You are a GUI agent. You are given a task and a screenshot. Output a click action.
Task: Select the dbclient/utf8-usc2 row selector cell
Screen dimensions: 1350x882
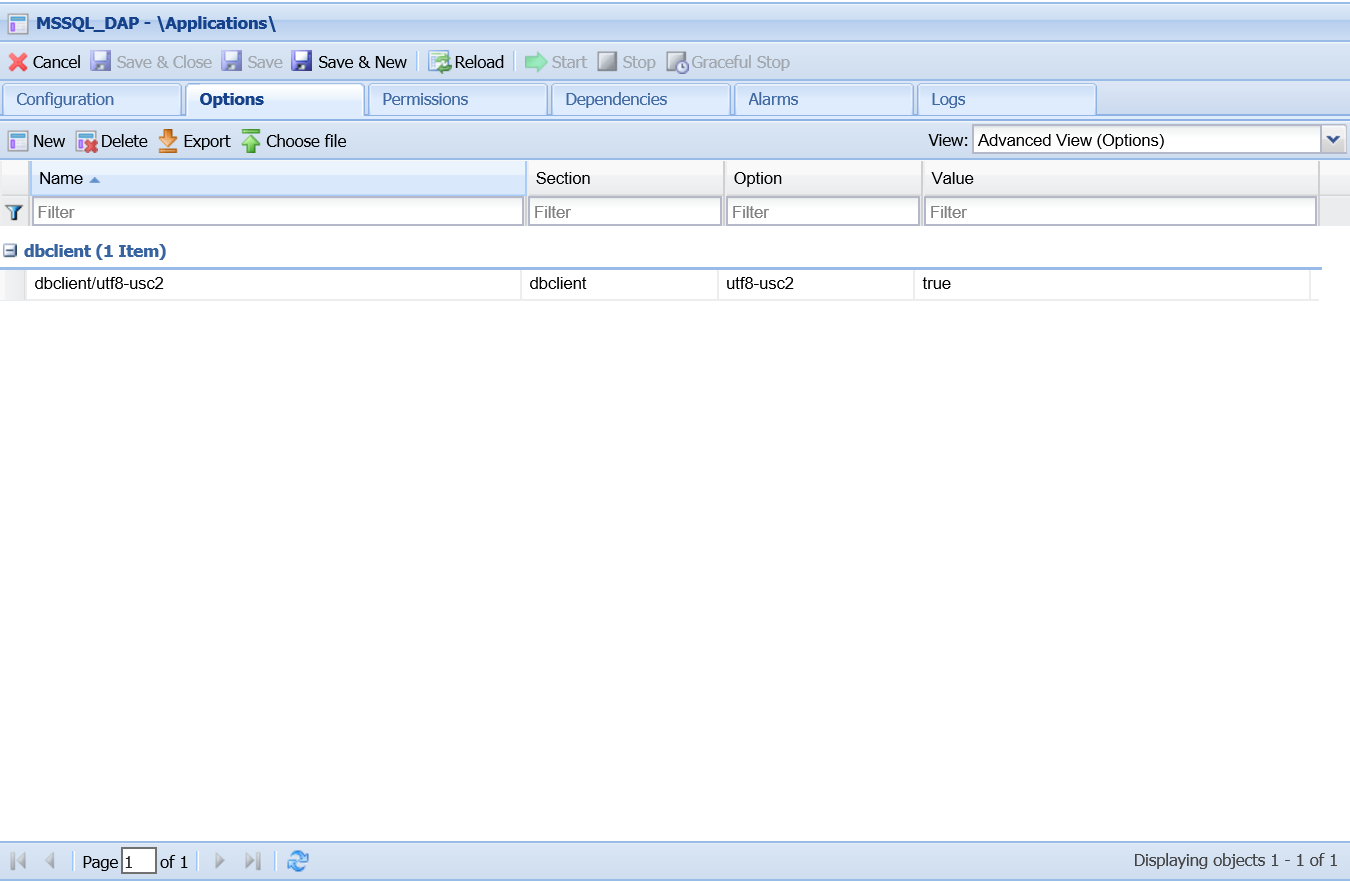coord(14,284)
